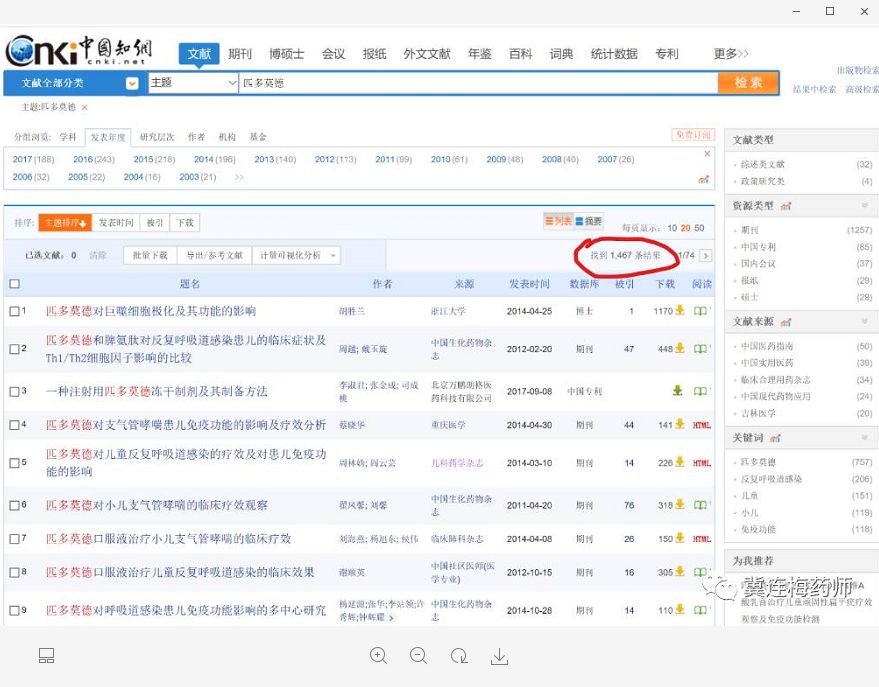Go to next page with the arrow control
This screenshot has width=879, height=687.
(706, 256)
